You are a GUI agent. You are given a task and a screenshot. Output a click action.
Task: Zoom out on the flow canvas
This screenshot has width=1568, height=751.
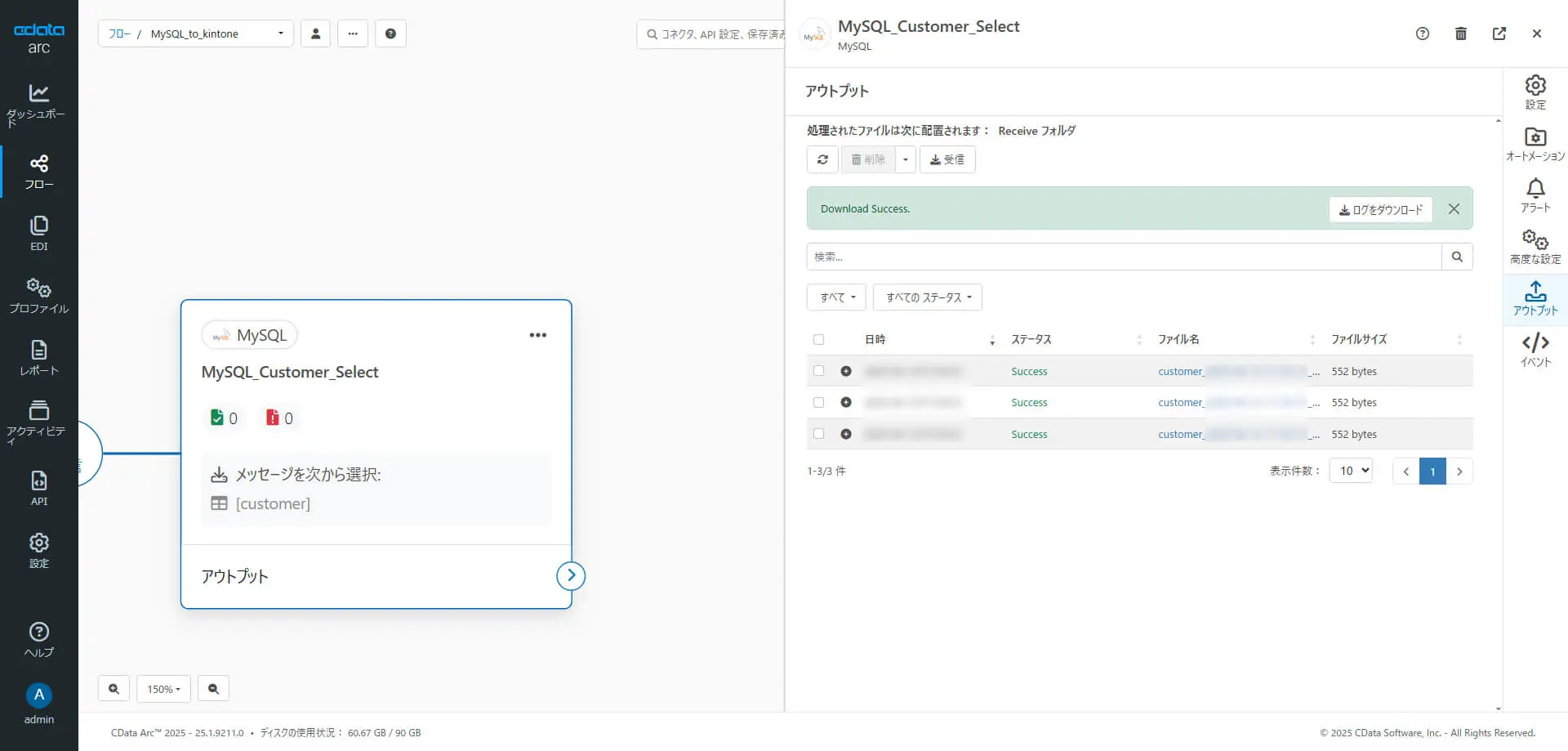click(213, 689)
